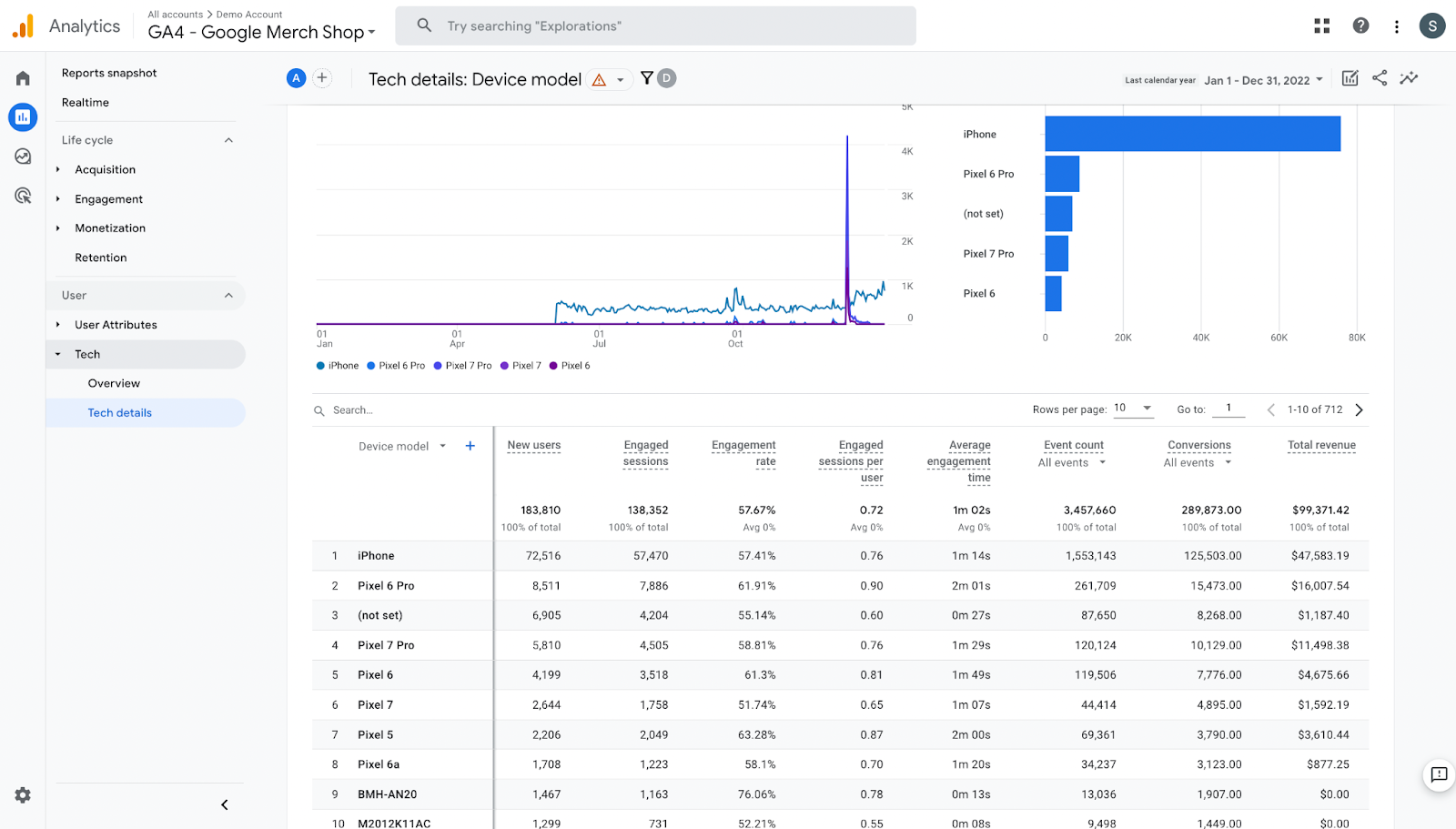
Task: Sort by Average engagement time column
Action: (x=959, y=461)
